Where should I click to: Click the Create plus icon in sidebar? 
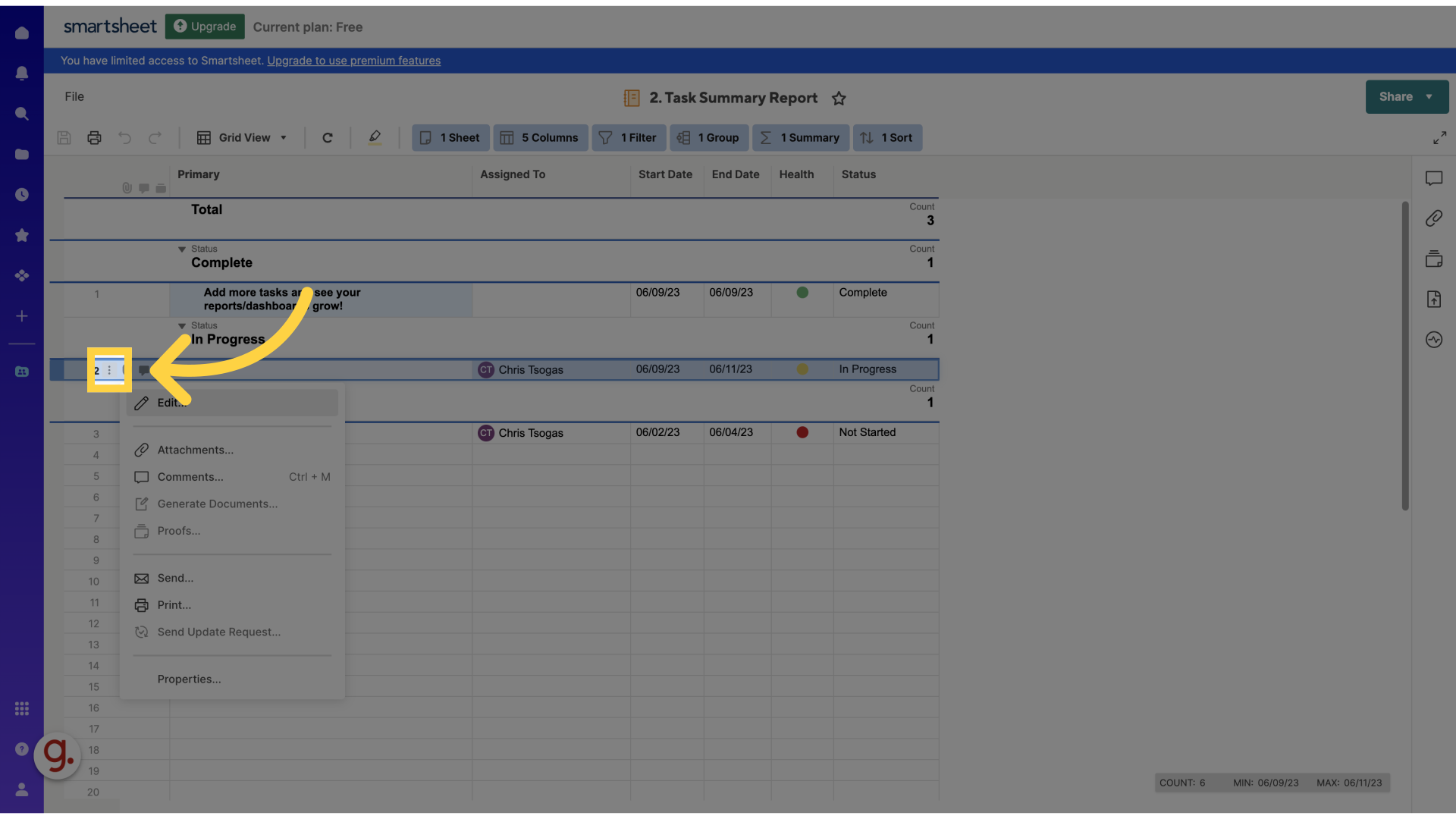[22, 316]
